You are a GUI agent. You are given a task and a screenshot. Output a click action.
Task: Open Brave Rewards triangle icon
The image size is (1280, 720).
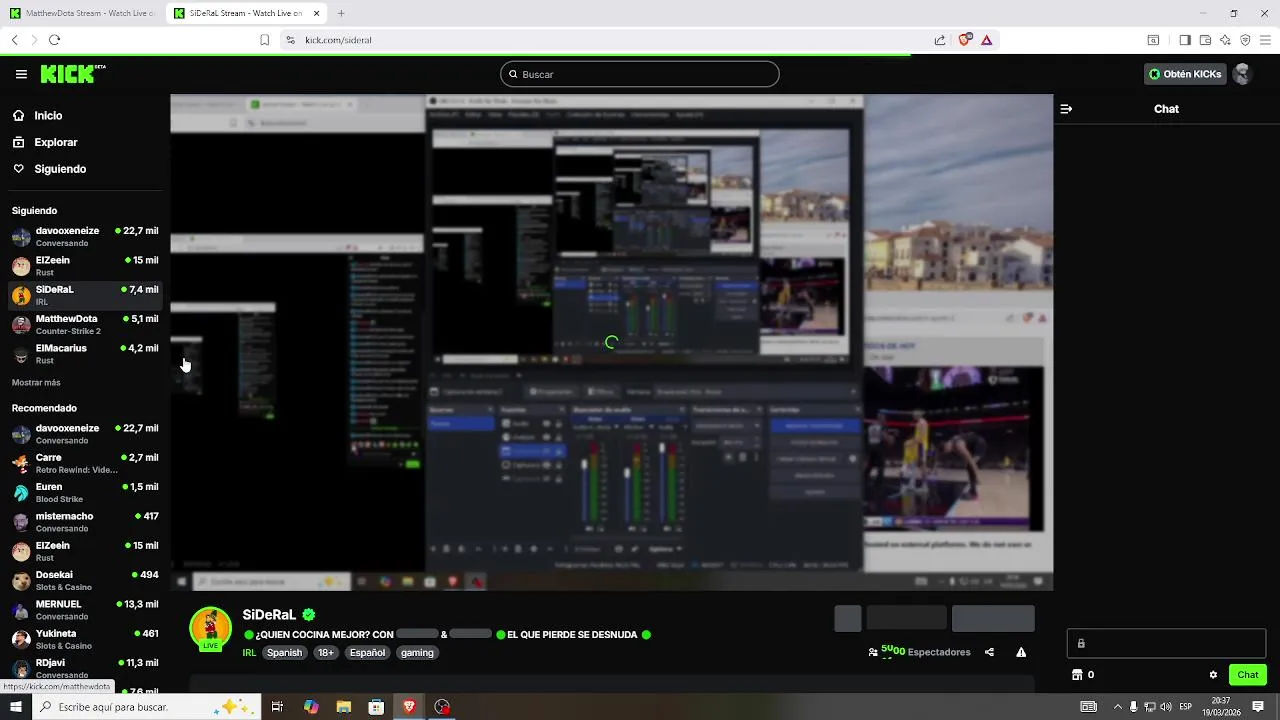click(x=987, y=40)
